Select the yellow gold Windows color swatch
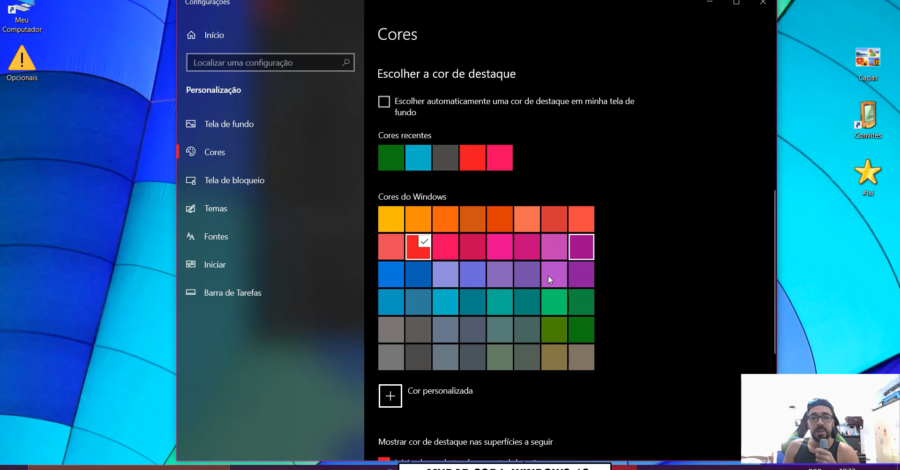 (x=391, y=219)
